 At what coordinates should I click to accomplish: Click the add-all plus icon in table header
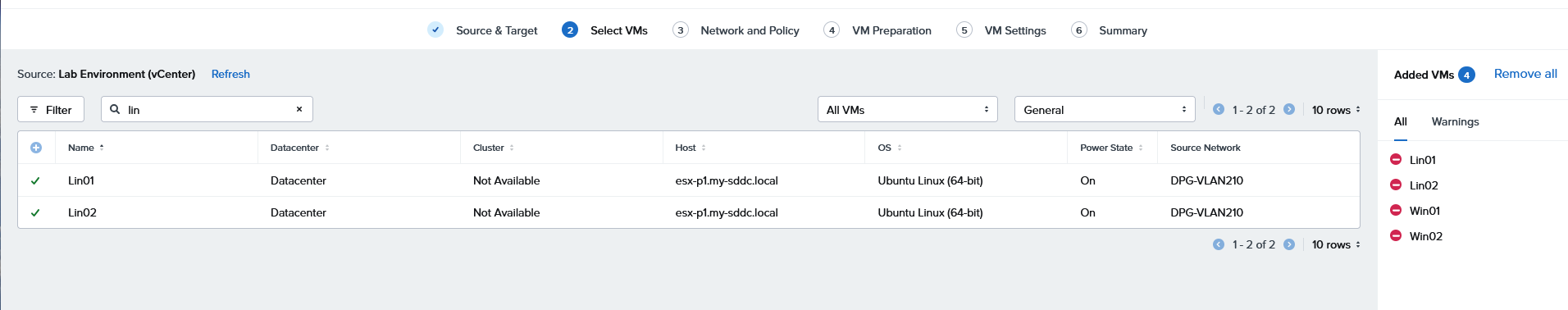tap(36, 148)
